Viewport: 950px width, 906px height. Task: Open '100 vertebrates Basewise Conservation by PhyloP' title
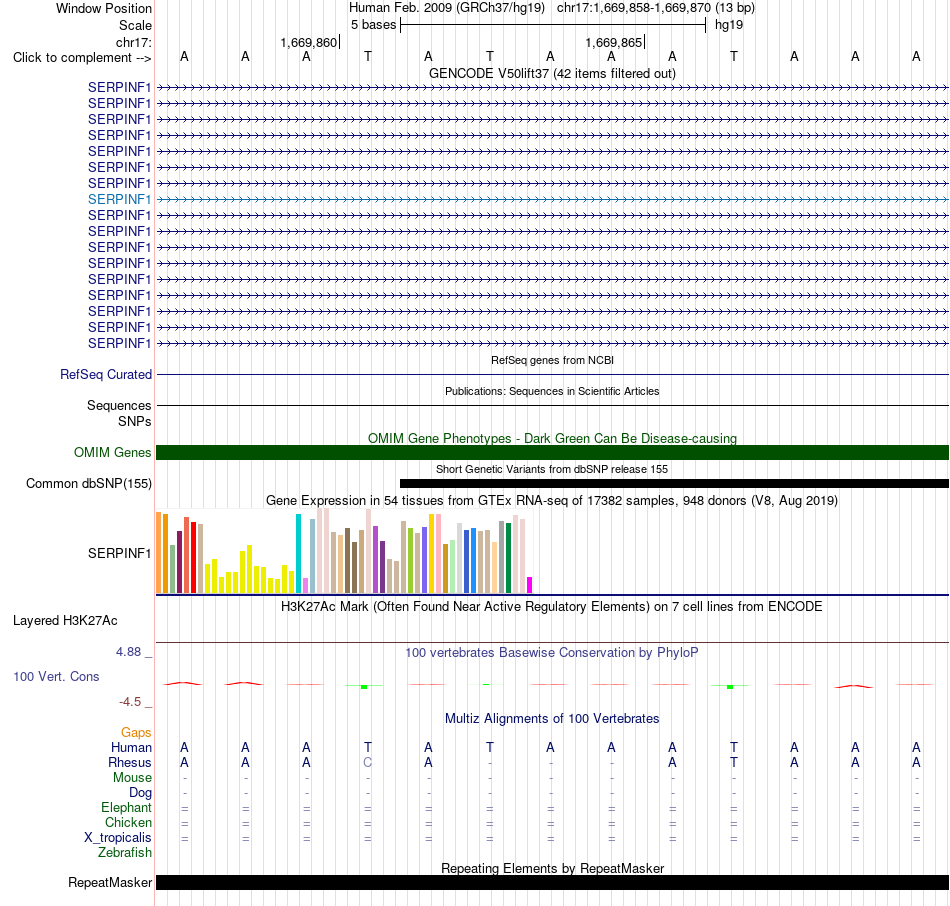pos(552,653)
